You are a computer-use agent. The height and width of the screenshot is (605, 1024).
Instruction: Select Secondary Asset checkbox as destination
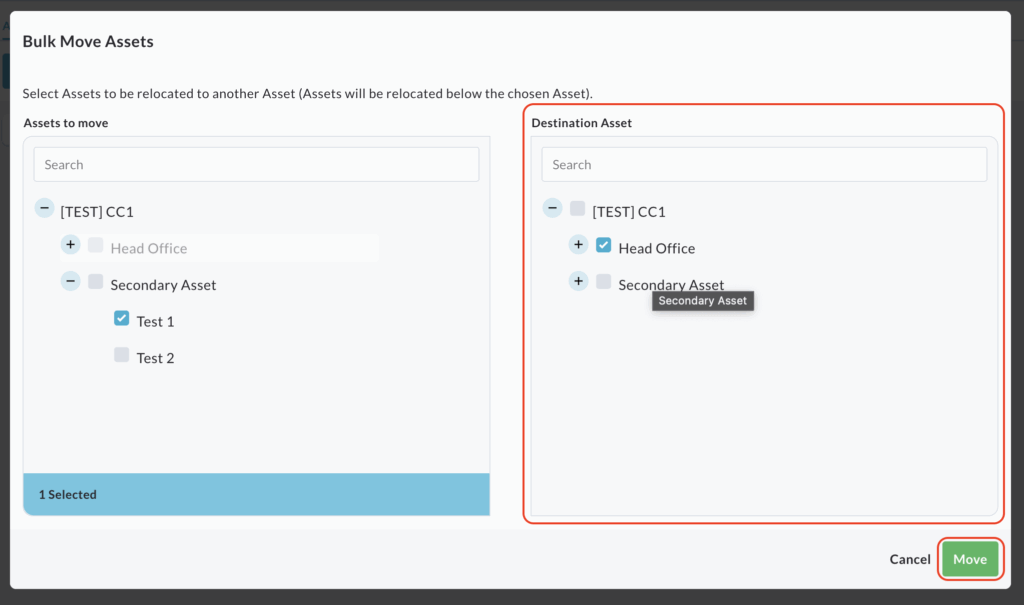point(604,282)
